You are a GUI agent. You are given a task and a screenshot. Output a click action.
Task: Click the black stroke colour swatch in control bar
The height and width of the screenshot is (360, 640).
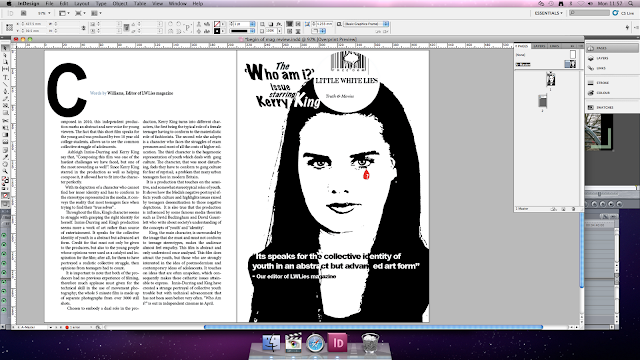pos(217,31)
